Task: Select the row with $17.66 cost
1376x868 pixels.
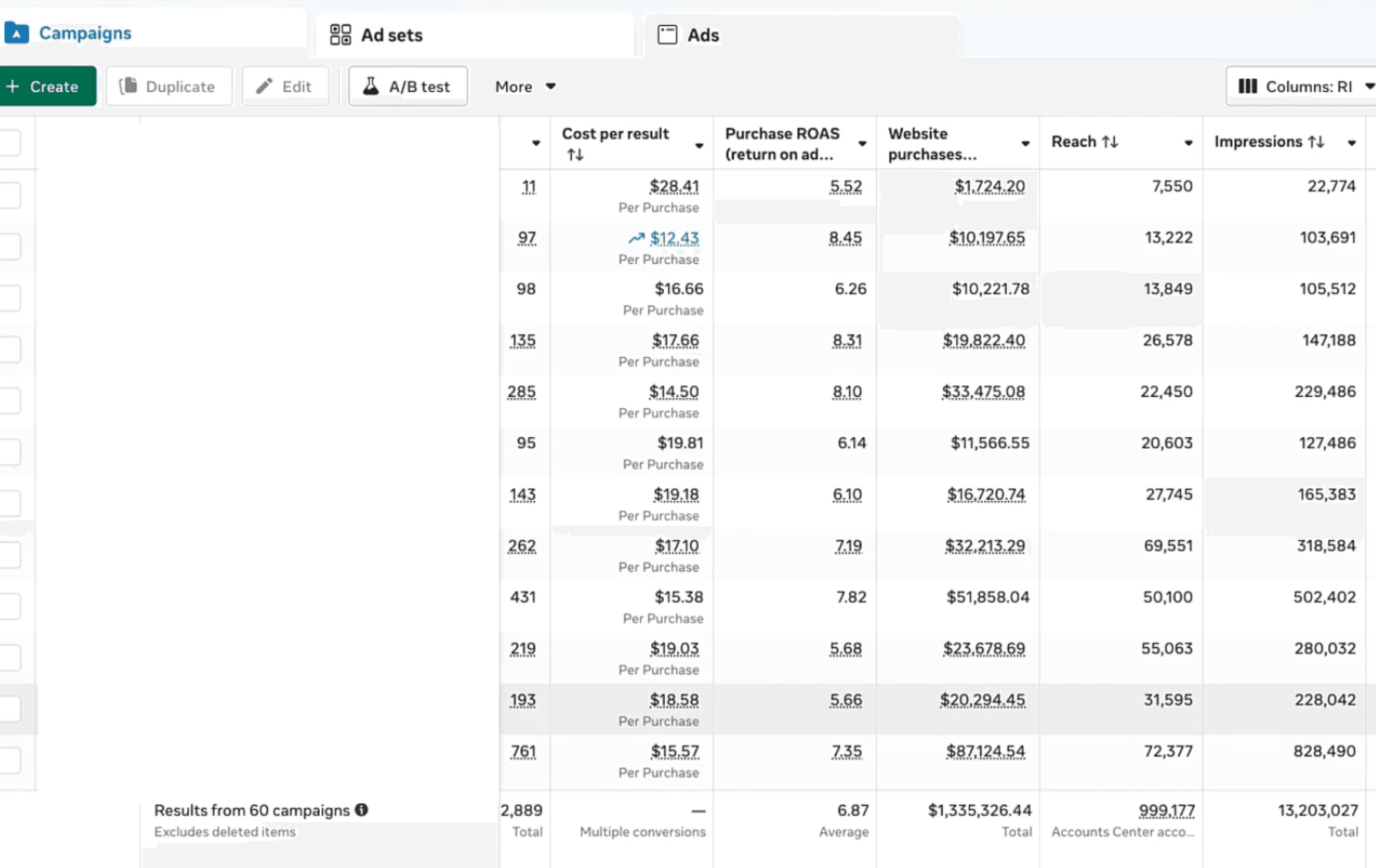Action: [10, 350]
